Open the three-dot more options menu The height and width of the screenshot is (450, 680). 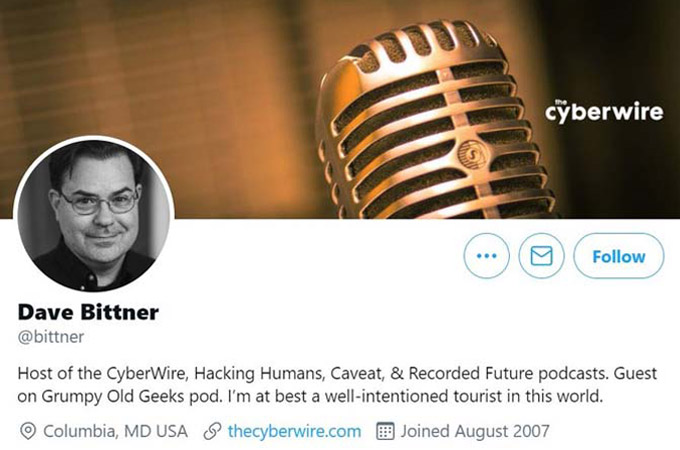[486, 256]
